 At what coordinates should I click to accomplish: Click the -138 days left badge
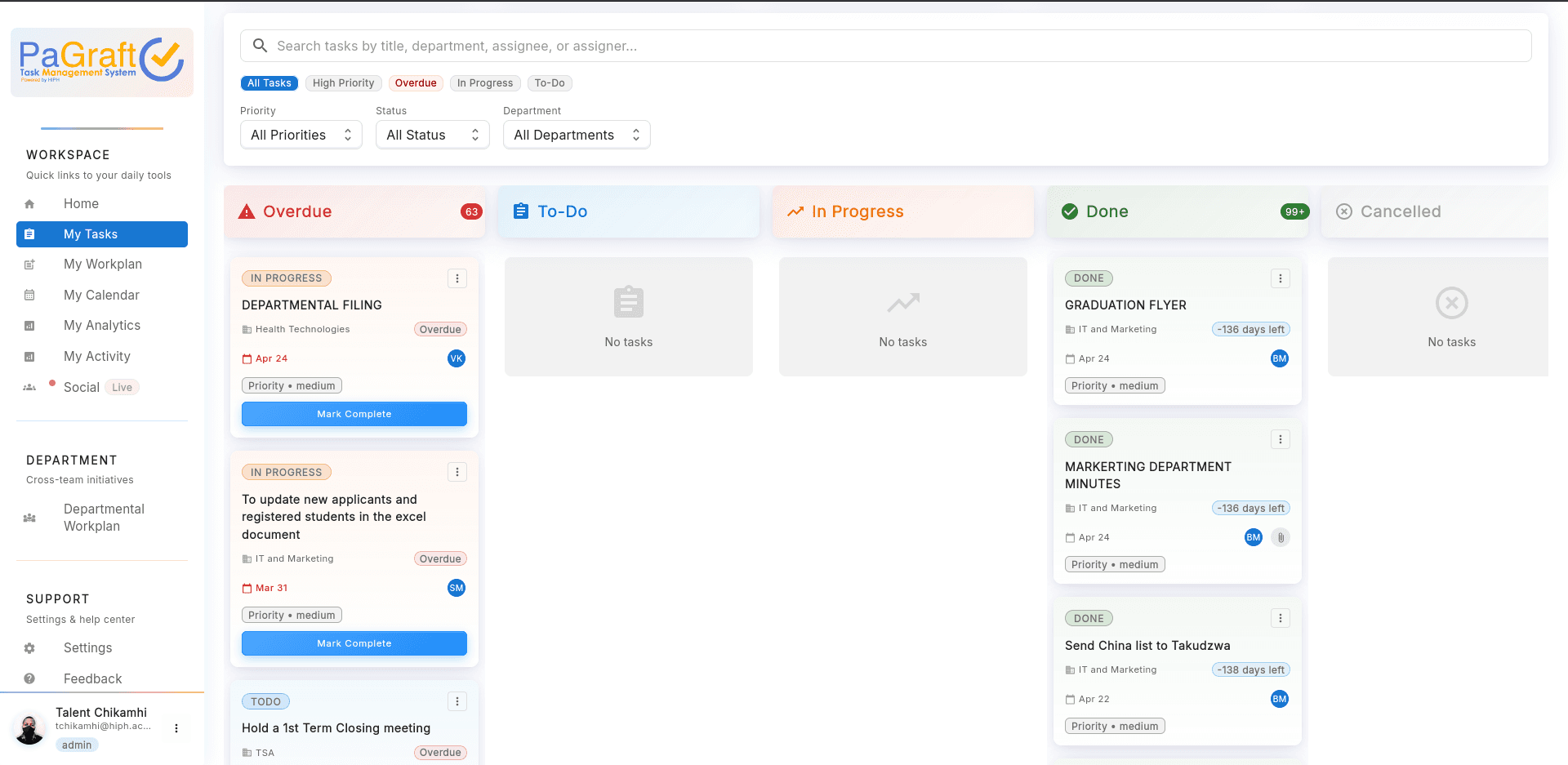pos(1251,670)
